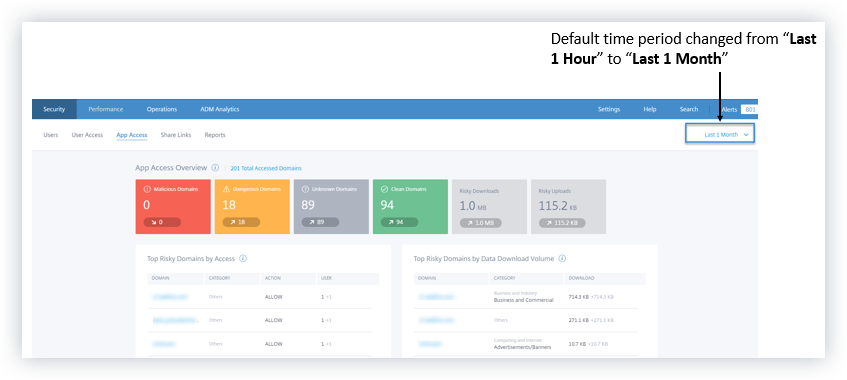Click trend pill showing 1.0 MB on Risky Downloads

pos(481,223)
